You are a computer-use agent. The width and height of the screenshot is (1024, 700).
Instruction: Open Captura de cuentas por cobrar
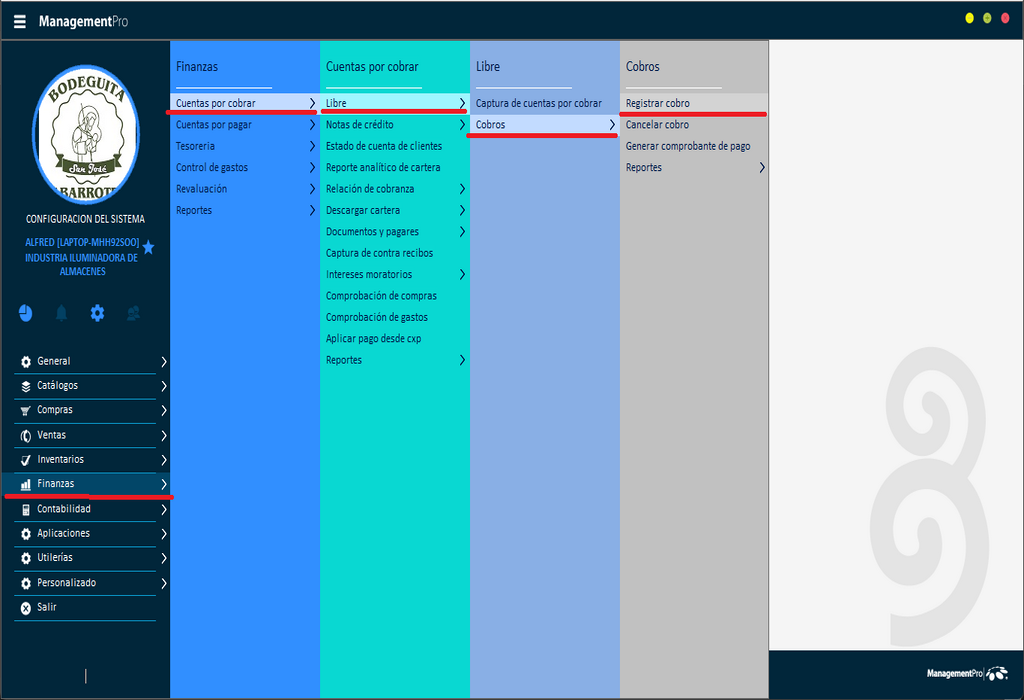click(x=538, y=103)
